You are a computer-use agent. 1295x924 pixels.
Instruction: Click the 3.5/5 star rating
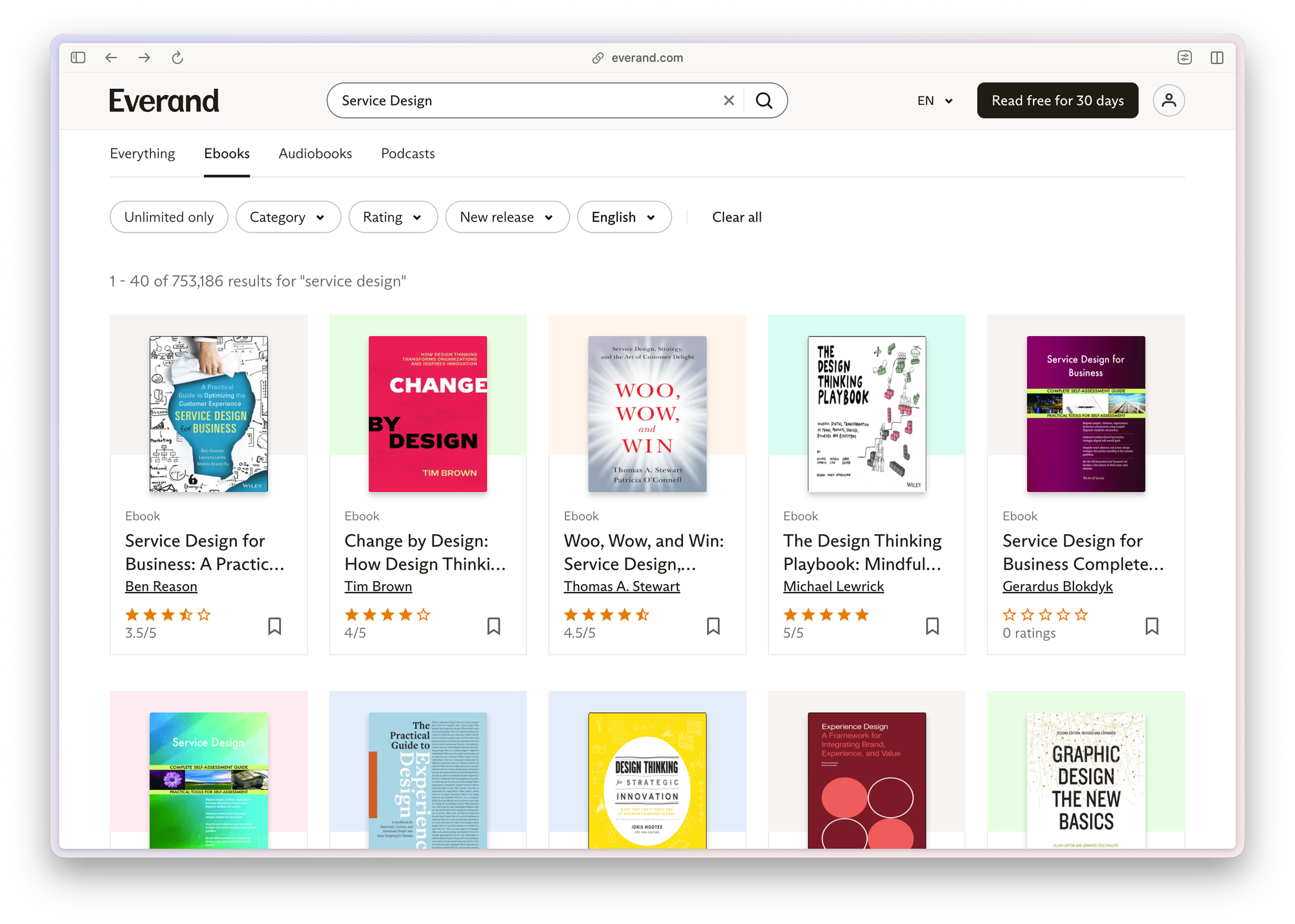click(x=168, y=614)
